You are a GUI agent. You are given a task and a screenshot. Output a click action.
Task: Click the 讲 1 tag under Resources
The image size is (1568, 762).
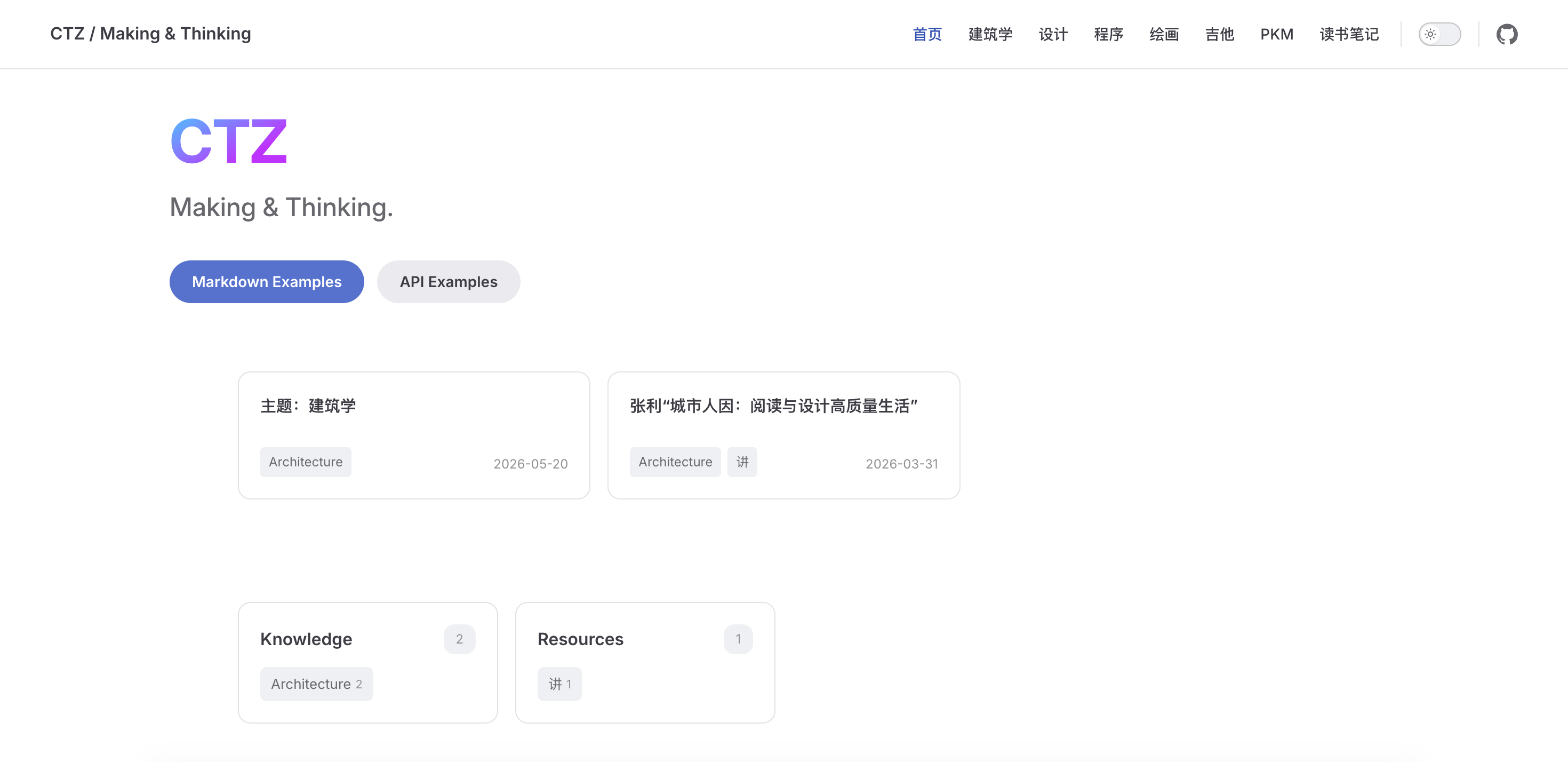click(x=559, y=684)
